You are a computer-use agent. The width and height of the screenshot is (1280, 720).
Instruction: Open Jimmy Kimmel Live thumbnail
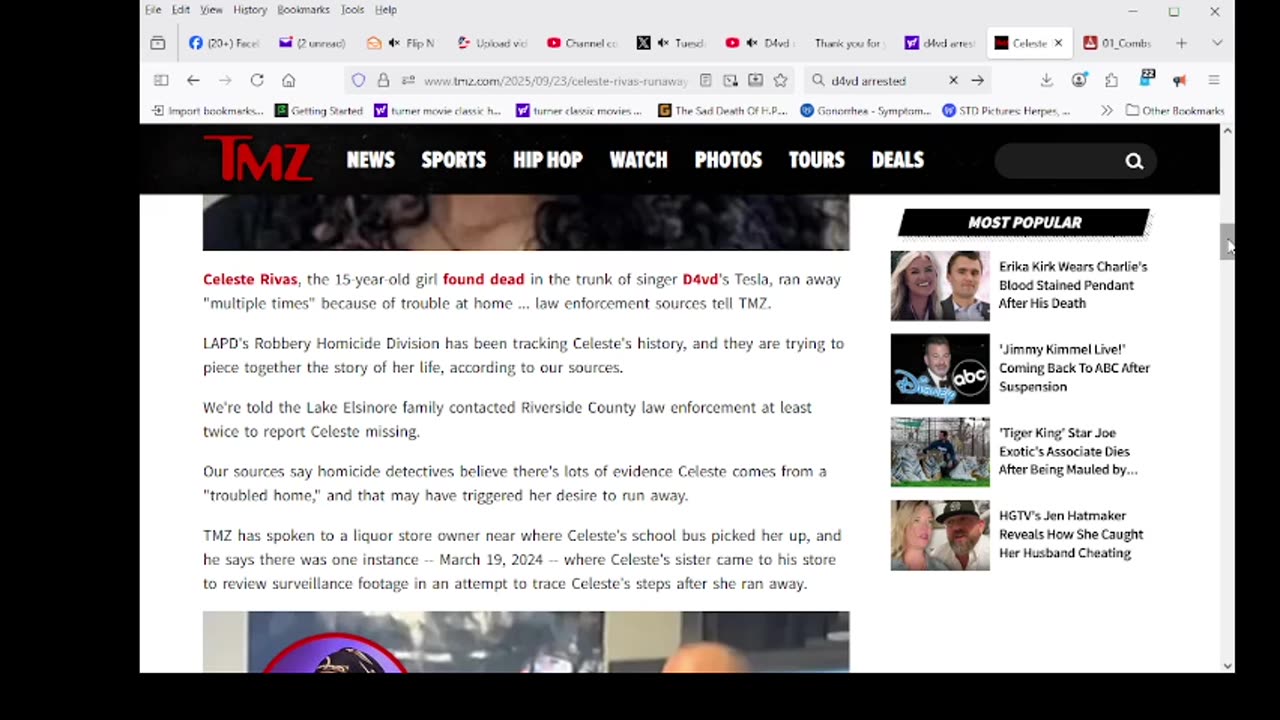(x=940, y=369)
